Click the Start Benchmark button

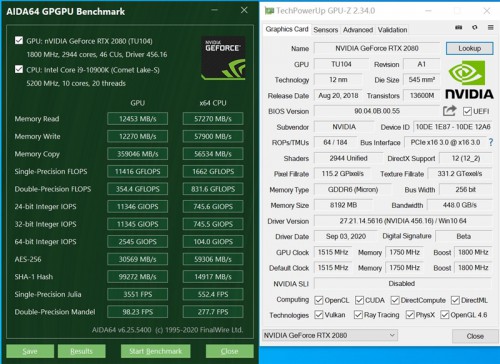pyautogui.click(x=156, y=351)
